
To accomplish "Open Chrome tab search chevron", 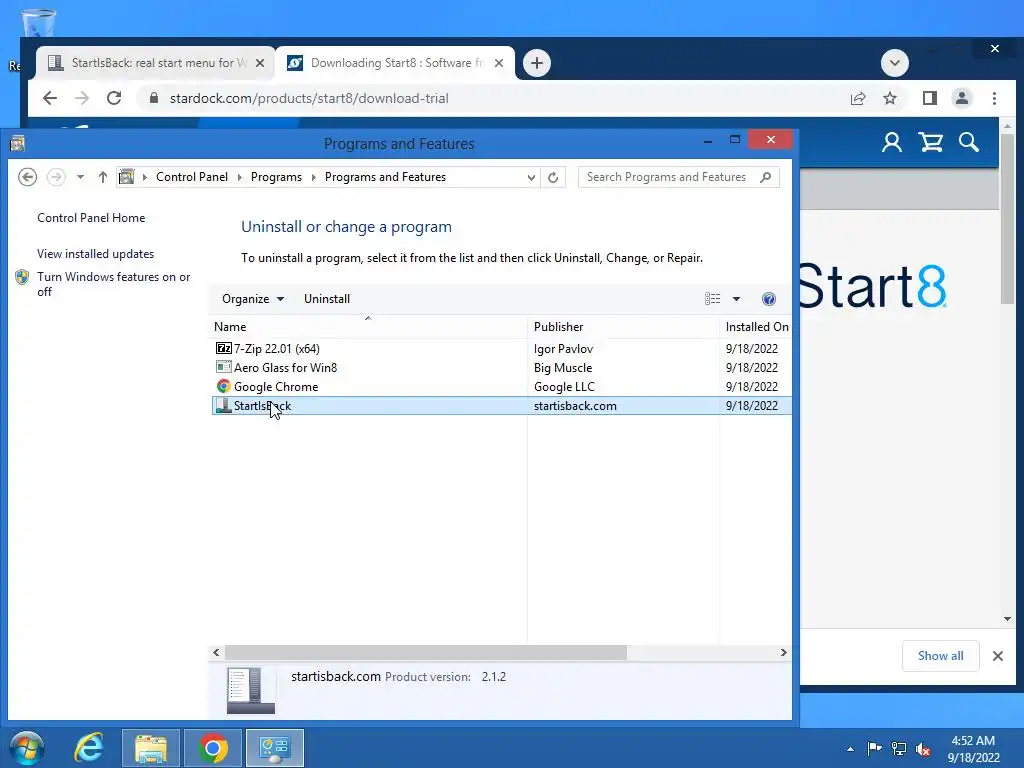I will pyautogui.click(x=895, y=63).
